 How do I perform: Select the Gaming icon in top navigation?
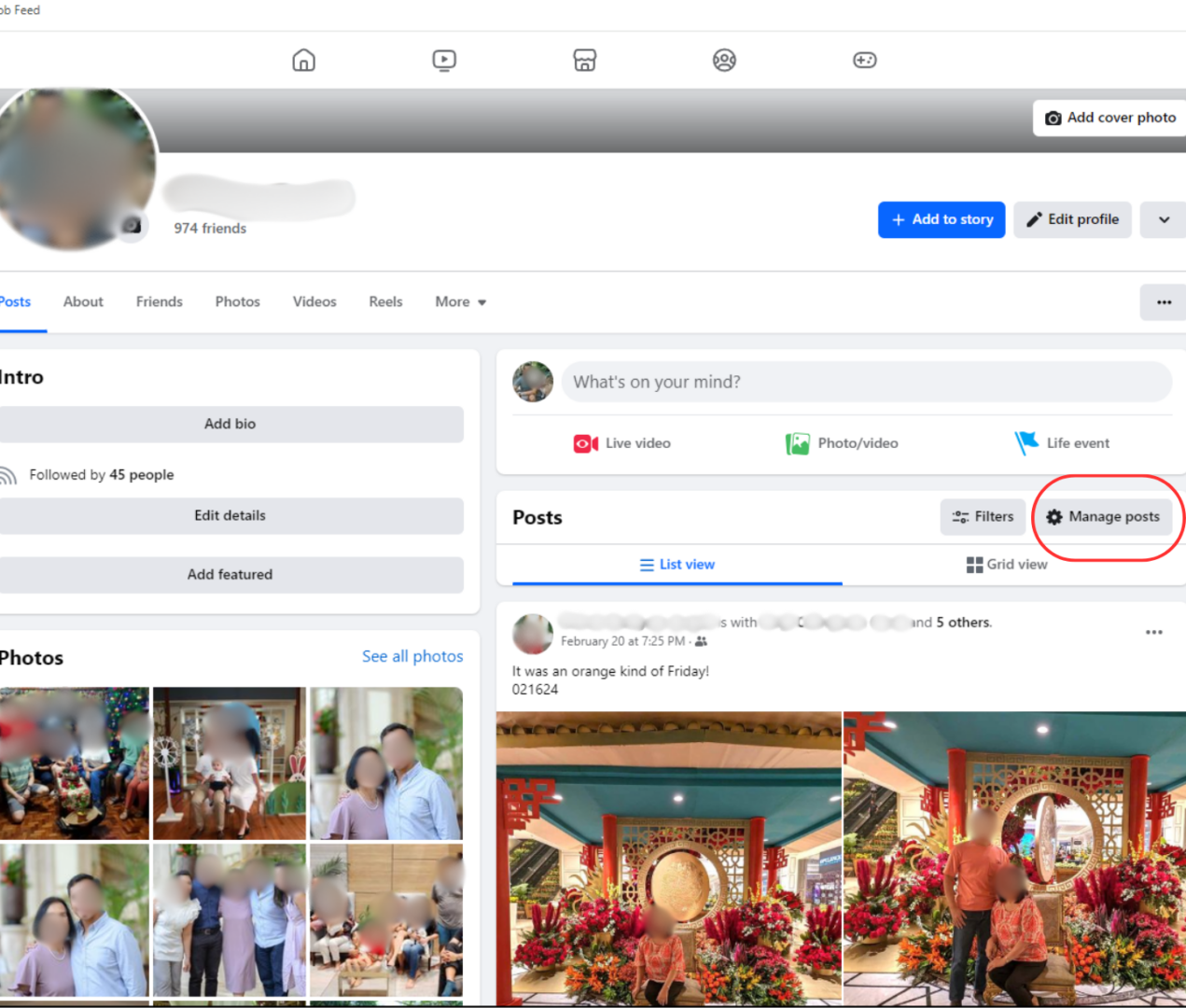coord(864,60)
